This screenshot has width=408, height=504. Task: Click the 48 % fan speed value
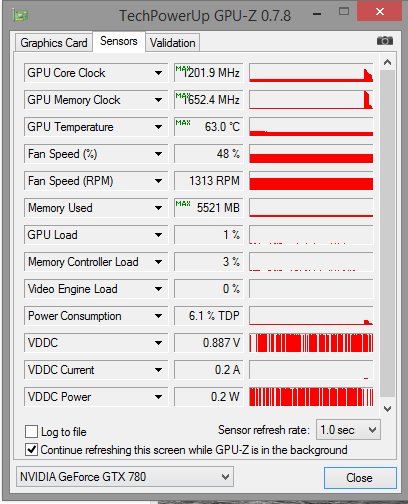point(209,154)
